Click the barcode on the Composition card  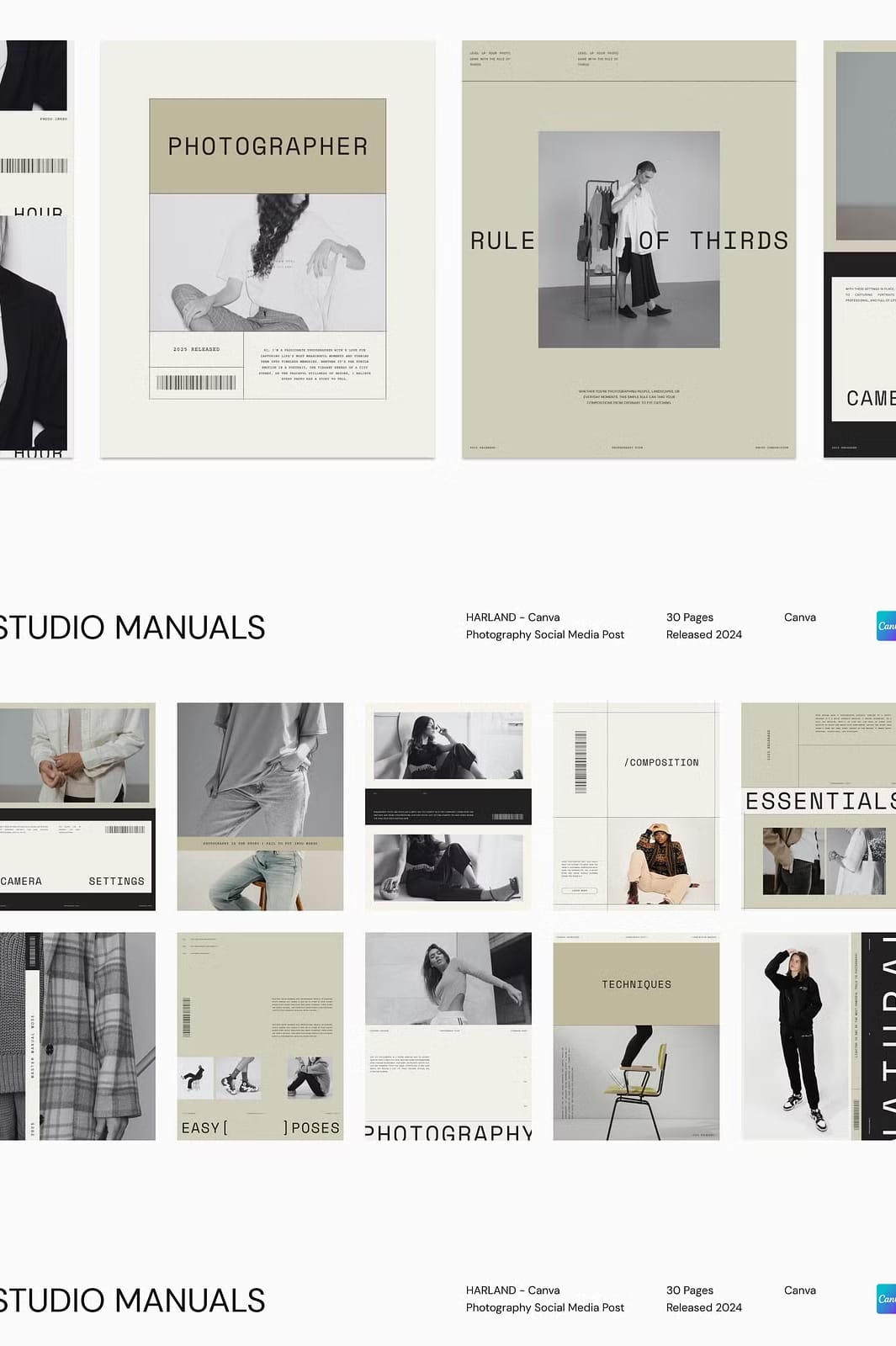click(x=580, y=762)
